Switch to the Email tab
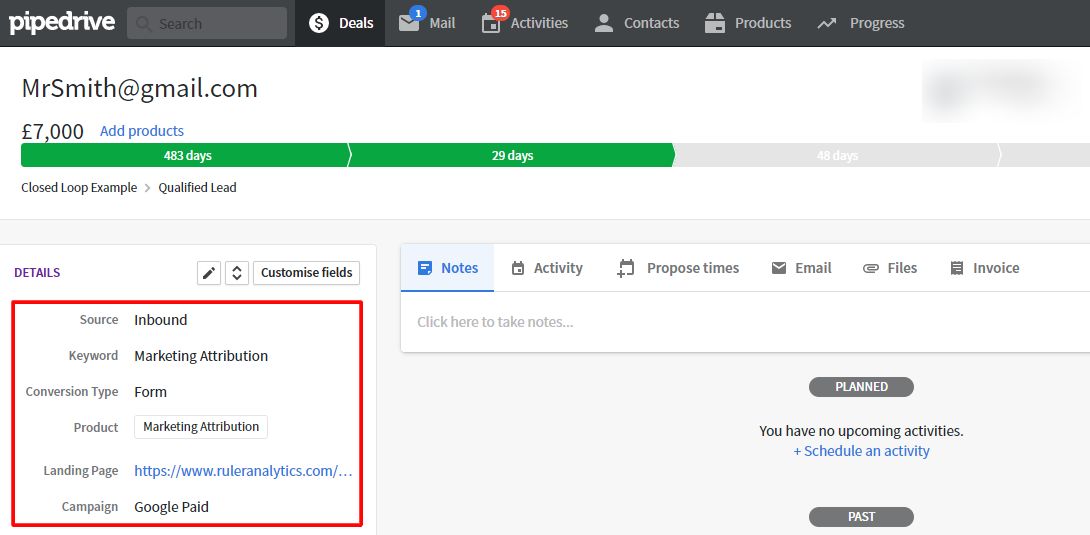 pyautogui.click(x=802, y=268)
